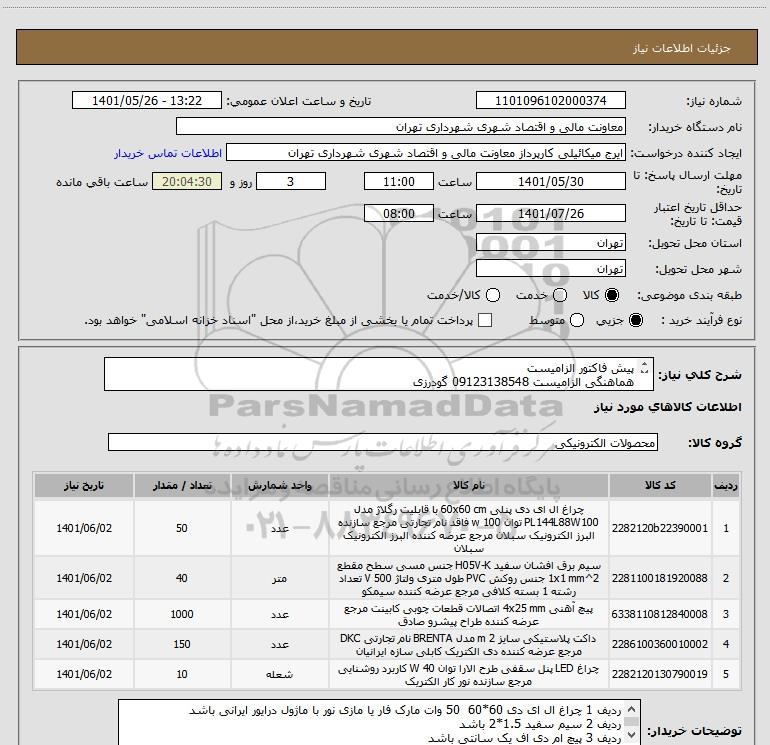770x745 pixels.
Task: Click the remaining days field showing 3
Action: tap(291, 181)
